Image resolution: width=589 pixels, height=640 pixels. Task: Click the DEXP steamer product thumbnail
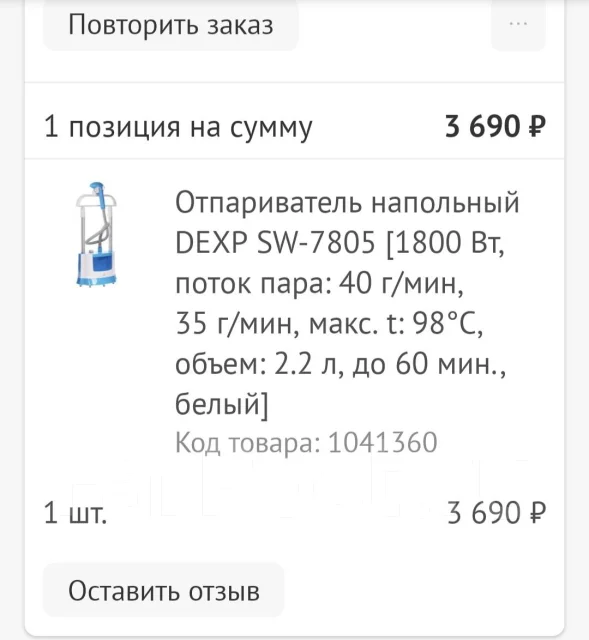(x=97, y=234)
